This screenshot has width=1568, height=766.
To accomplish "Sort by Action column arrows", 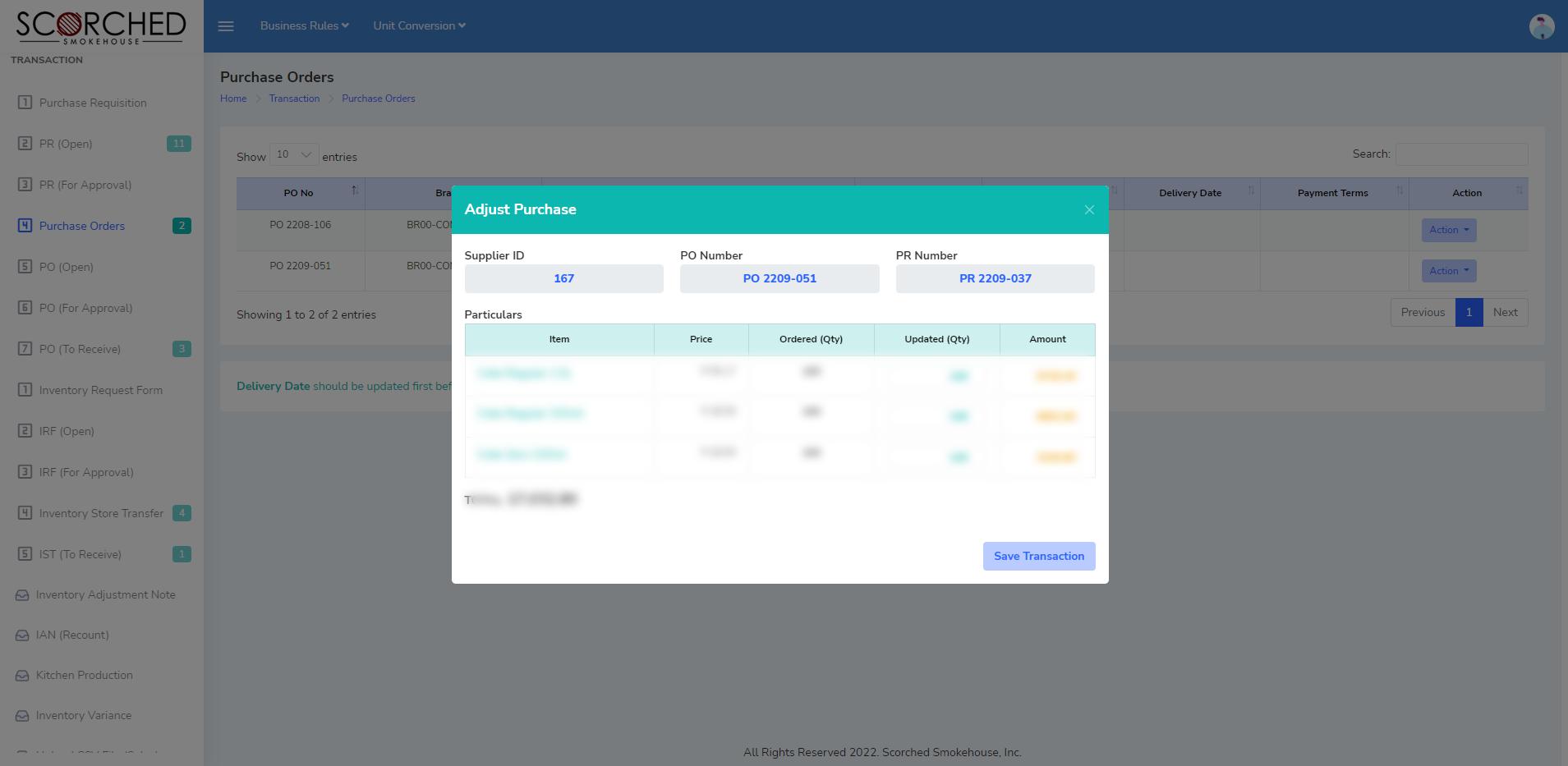I will (x=1519, y=190).
